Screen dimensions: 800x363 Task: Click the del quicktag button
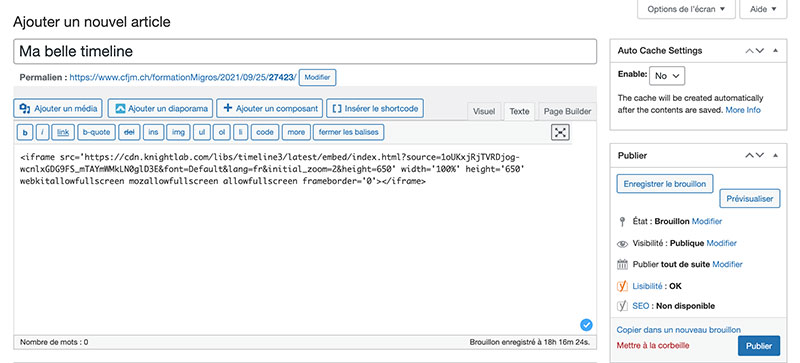point(129,132)
